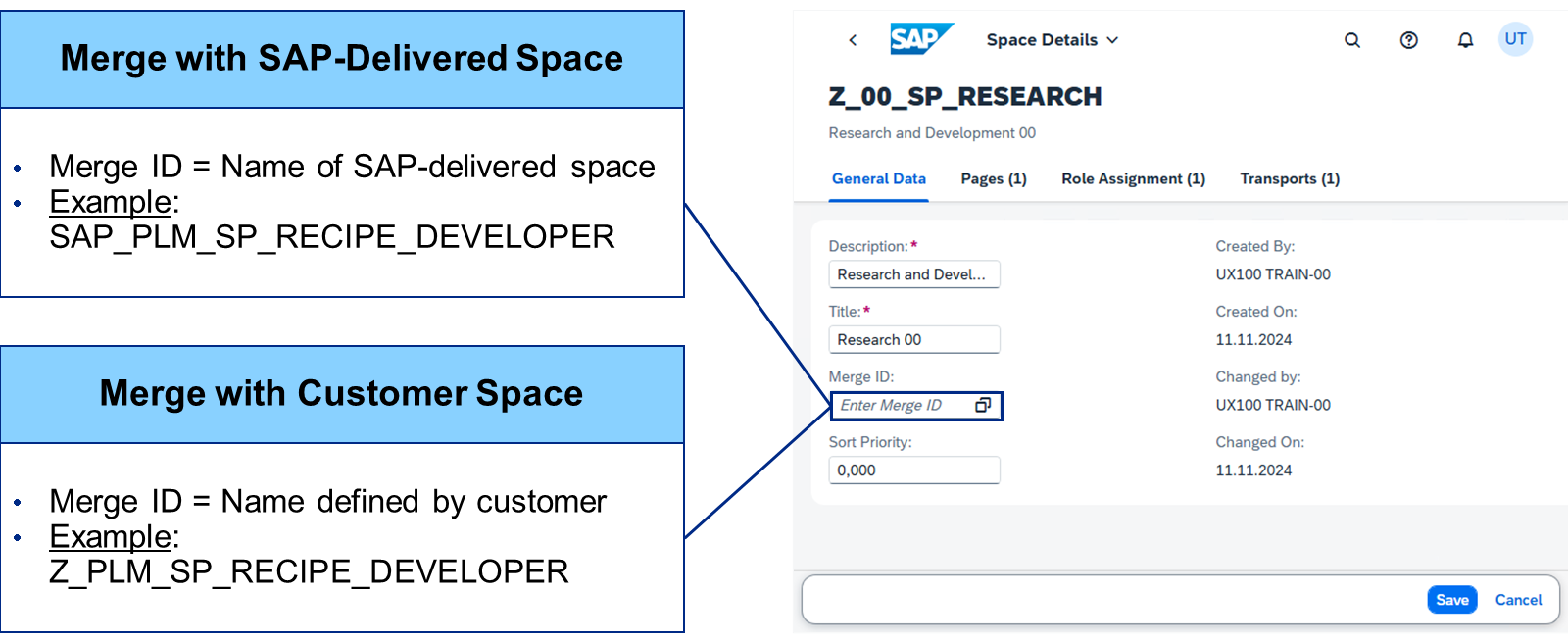
Task: Go back using the back arrow
Action: click(x=853, y=40)
